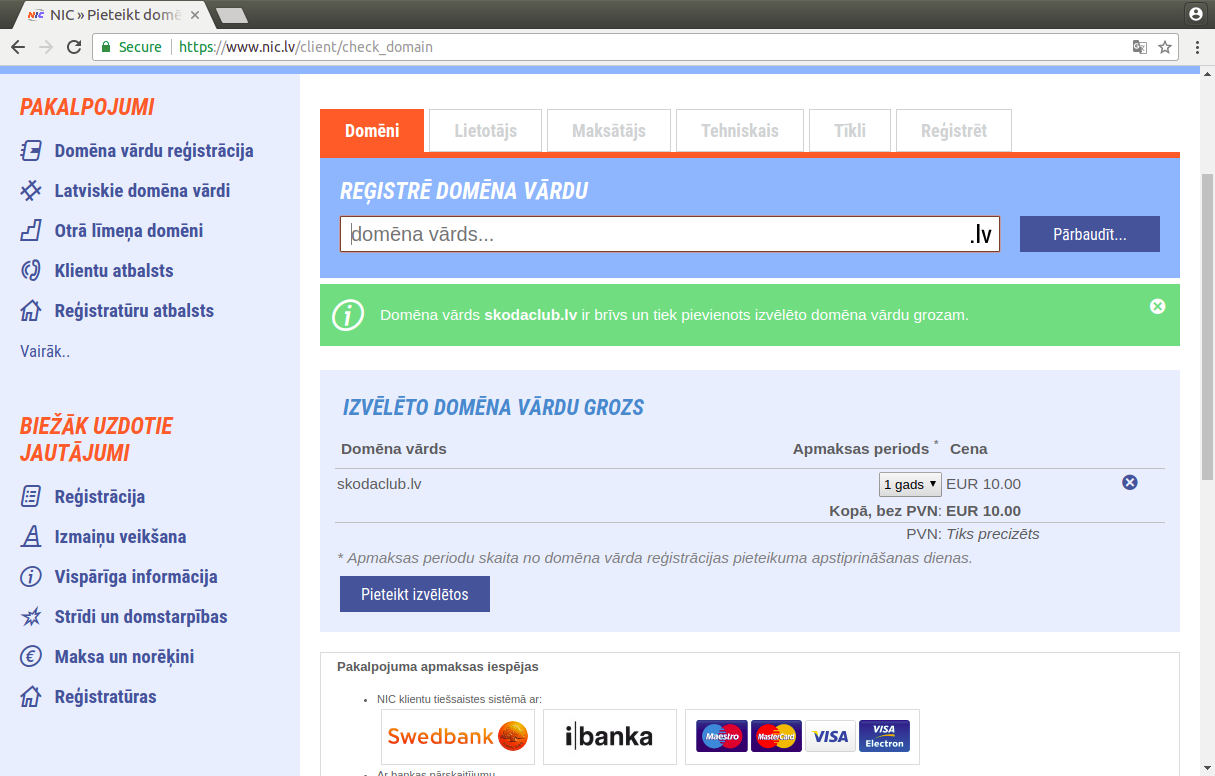The image size is (1215, 776).
Task: Dismiss the green domain available notification
Action: coord(1158,306)
